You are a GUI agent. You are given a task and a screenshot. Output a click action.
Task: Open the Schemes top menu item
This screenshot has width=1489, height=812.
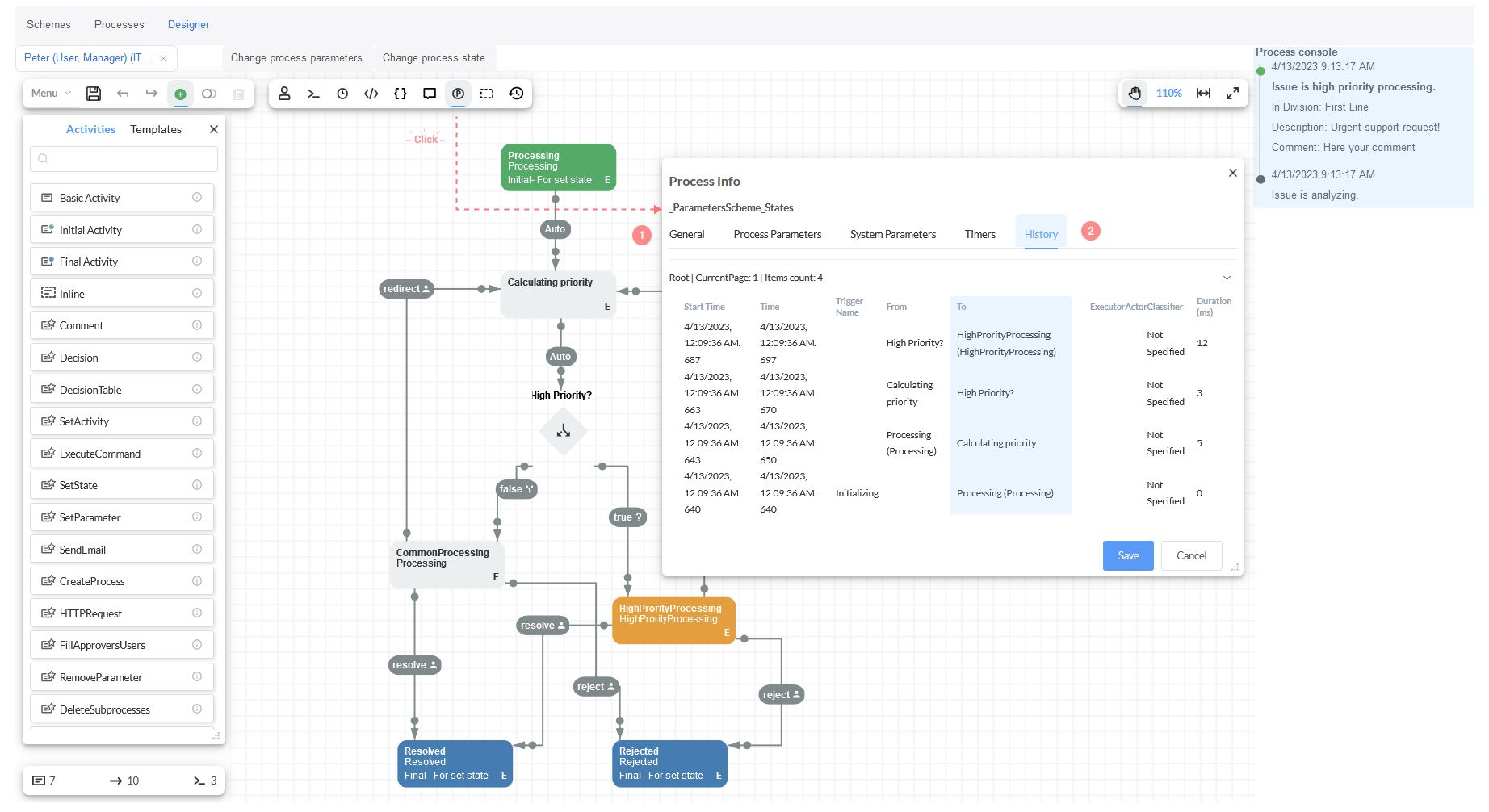click(x=48, y=24)
